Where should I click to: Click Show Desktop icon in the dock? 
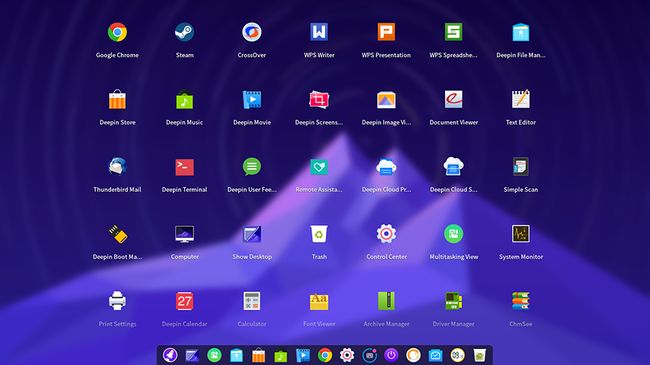pyautogui.click(x=192, y=355)
